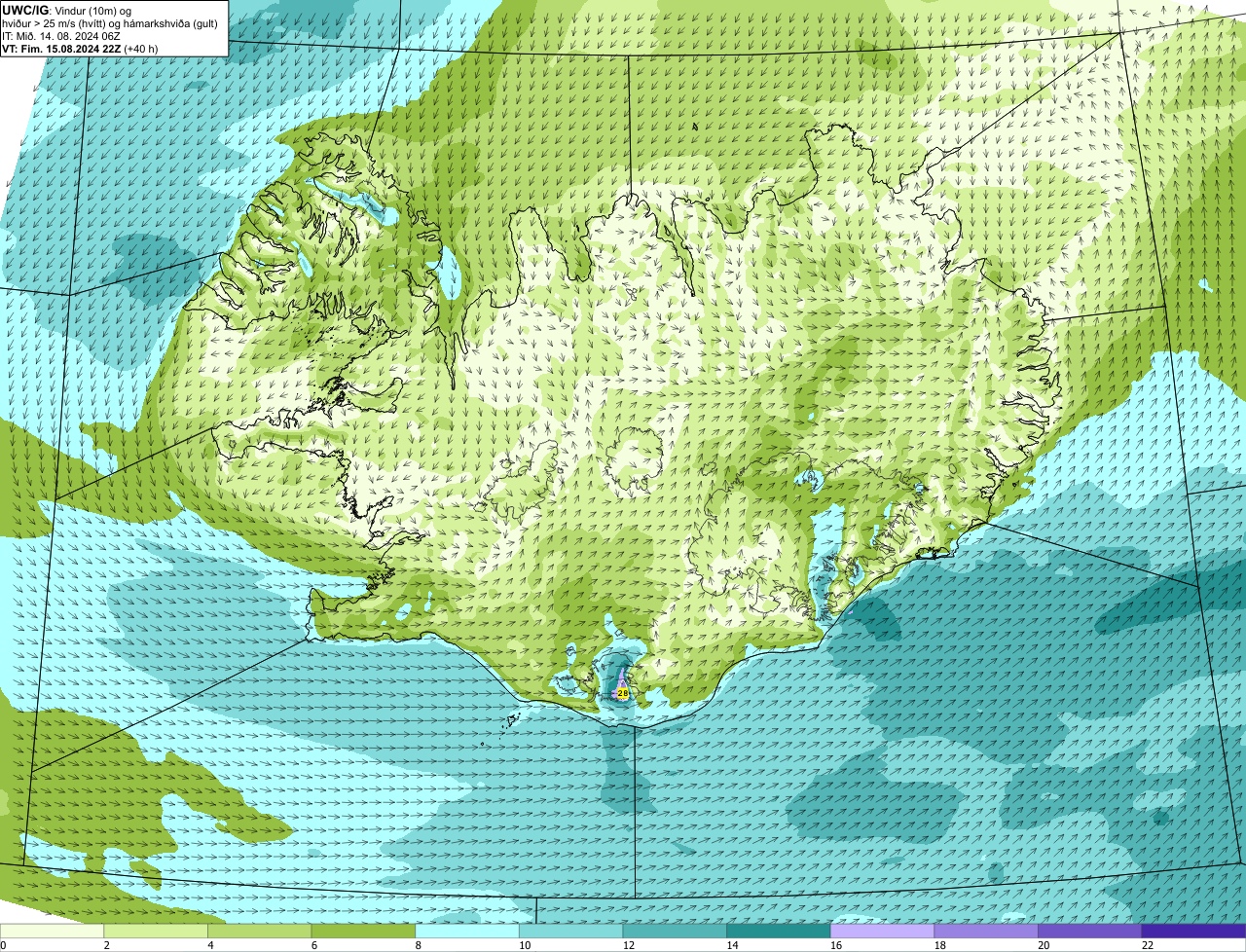Click the legend scale label '12'

coord(629,945)
